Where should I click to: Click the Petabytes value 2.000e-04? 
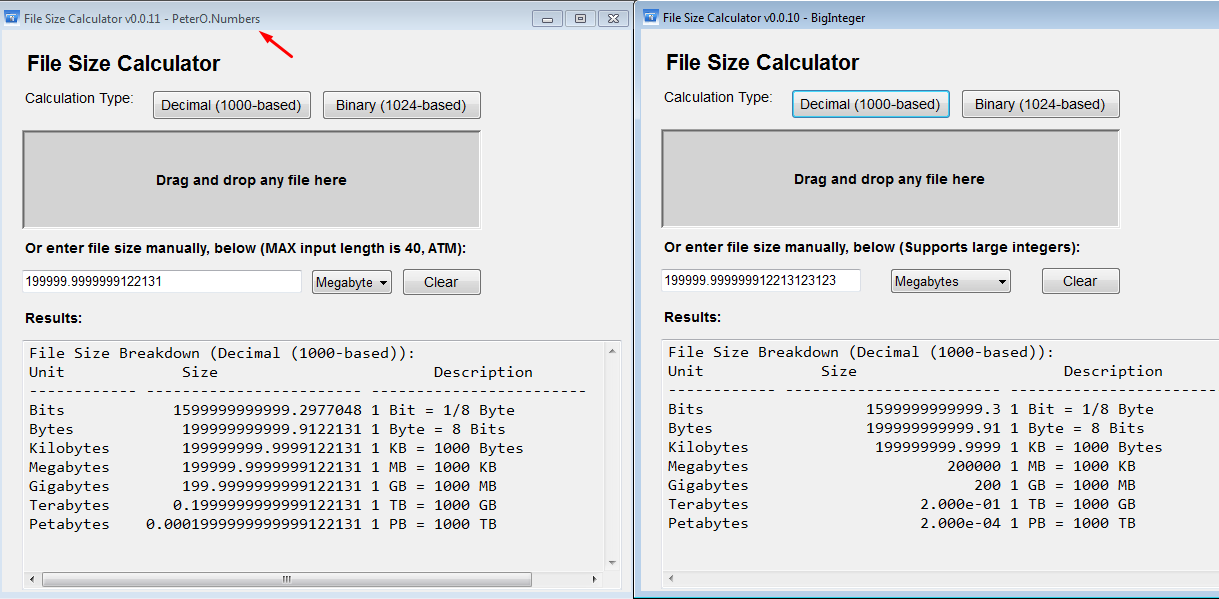tap(960, 523)
